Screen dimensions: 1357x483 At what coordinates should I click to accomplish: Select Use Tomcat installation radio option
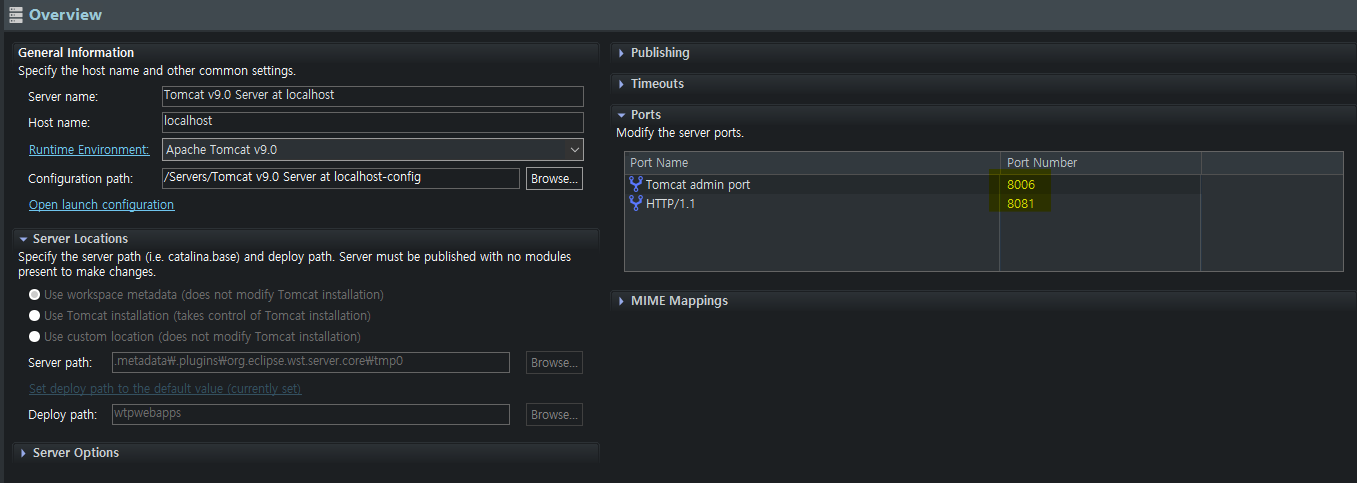point(35,316)
